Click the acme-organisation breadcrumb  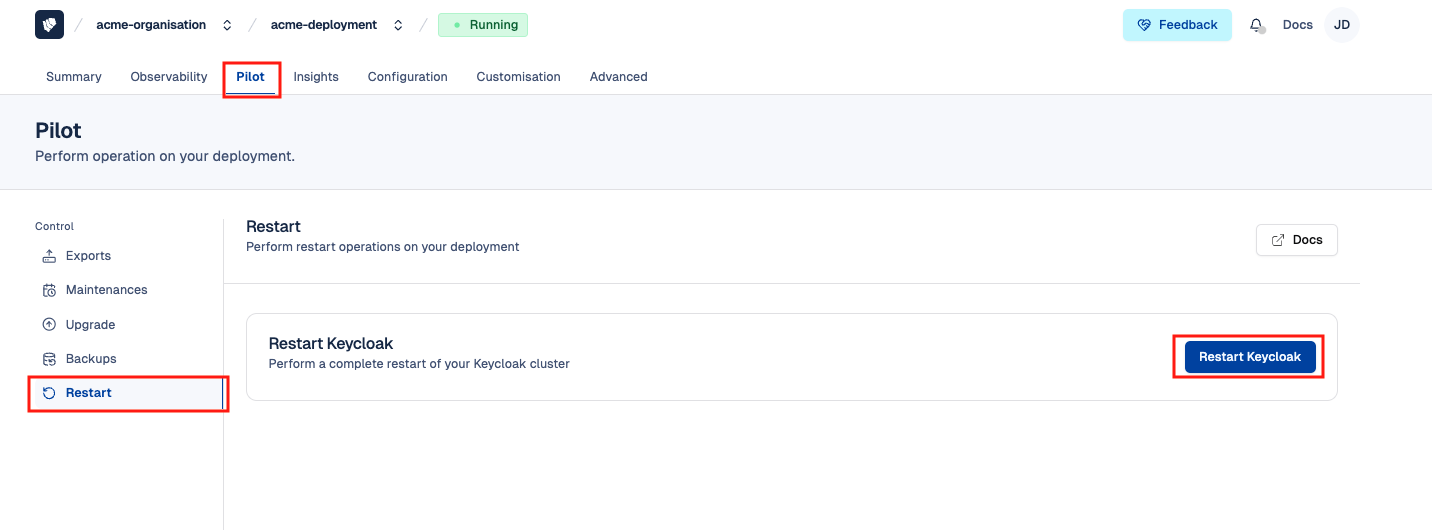(x=151, y=25)
